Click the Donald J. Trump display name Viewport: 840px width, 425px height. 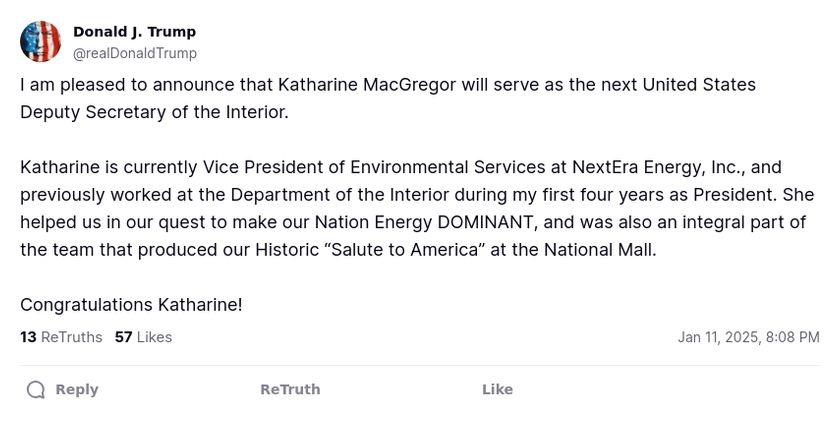pyautogui.click(x=134, y=32)
